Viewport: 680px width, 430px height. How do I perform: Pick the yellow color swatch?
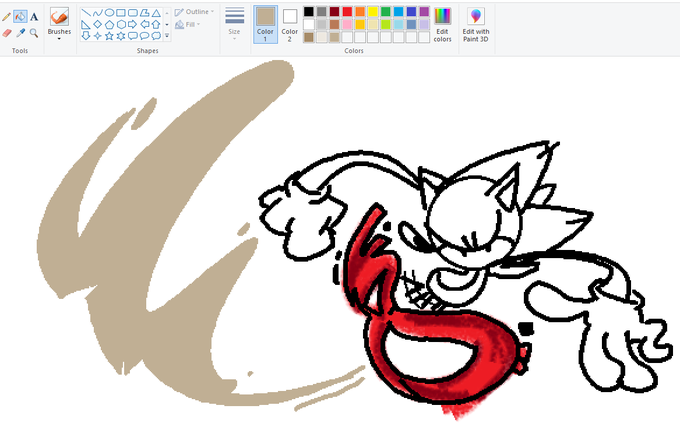point(373,12)
